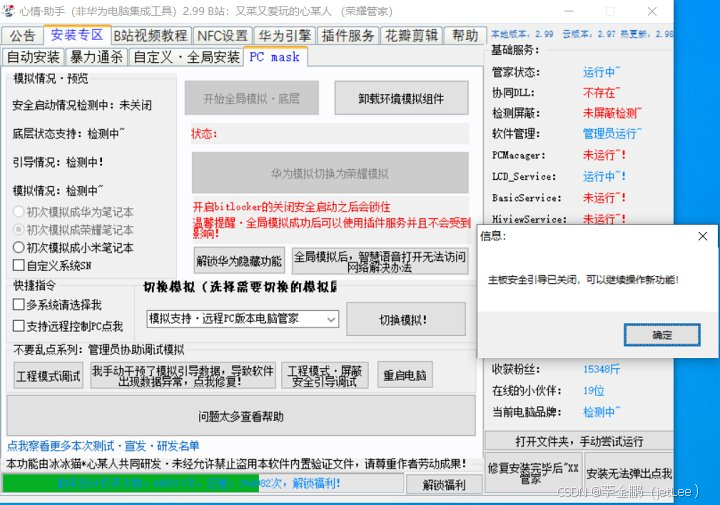The image size is (720, 505).
Task: Click the 安全启动情况检测中：未关闭 text
Action: pos(82,105)
